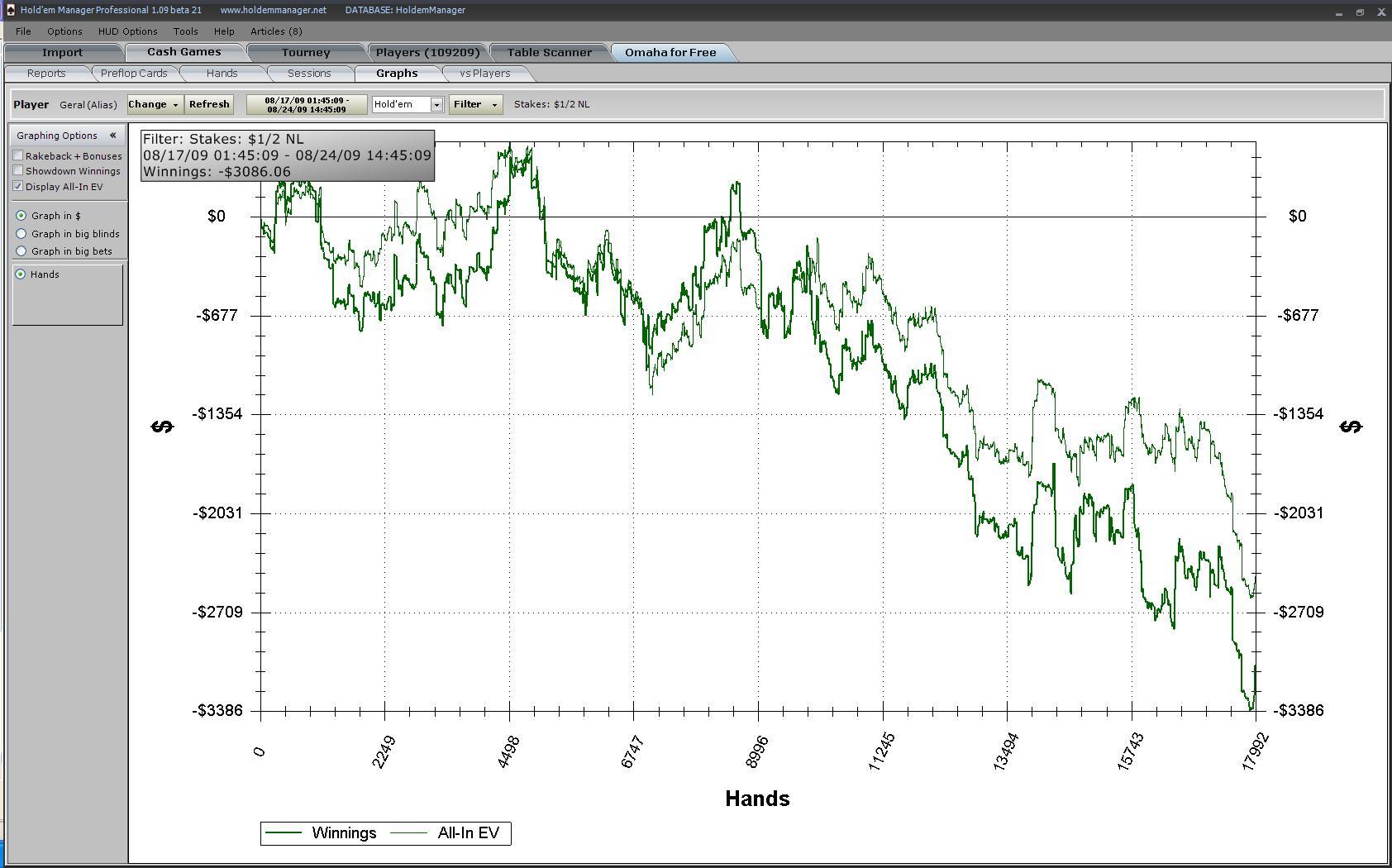Image resolution: width=1392 pixels, height=868 pixels.
Task: Switch to the Import tab
Action: tap(63, 52)
